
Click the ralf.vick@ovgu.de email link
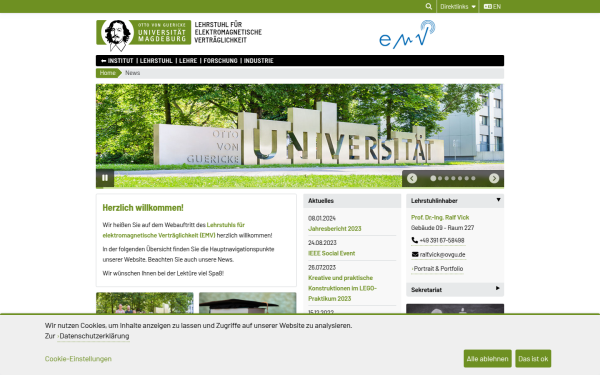coord(438,254)
